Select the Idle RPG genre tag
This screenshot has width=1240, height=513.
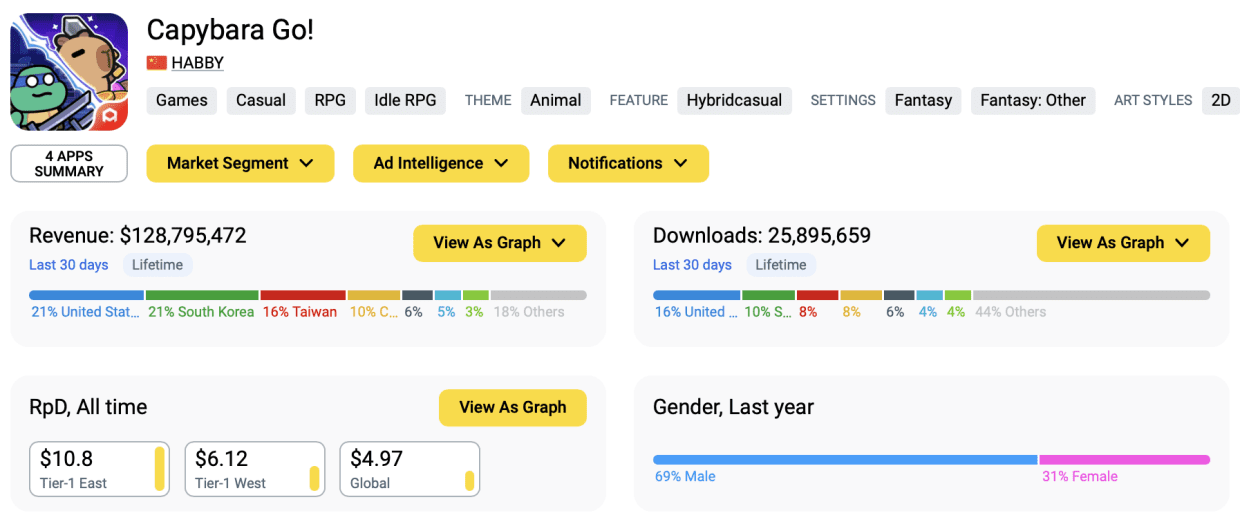pyautogui.click(x=405, y=100)
